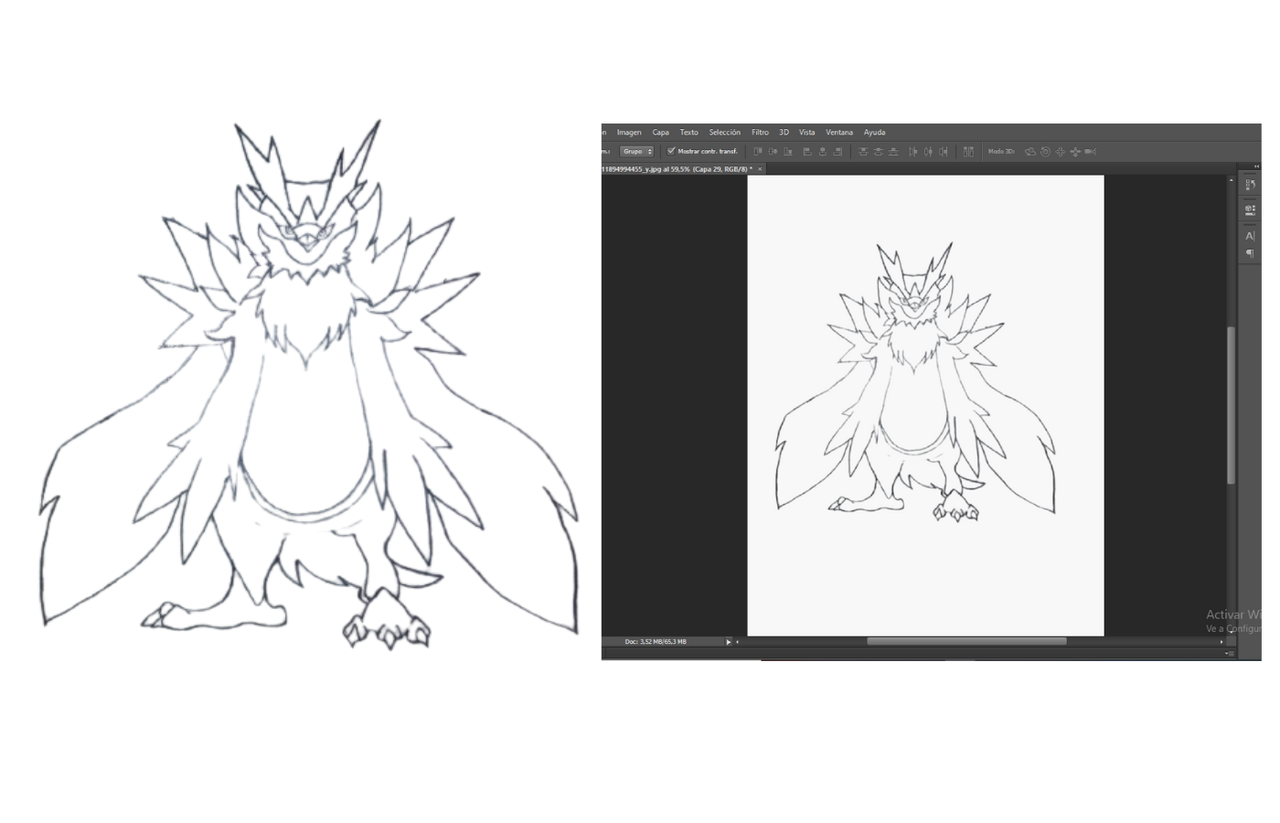The width and height of the screenshot is (1280, 823).
Task: Click the Doc: 3,52 MB/65,3 MB status text
Action: [x=656, y=641]
